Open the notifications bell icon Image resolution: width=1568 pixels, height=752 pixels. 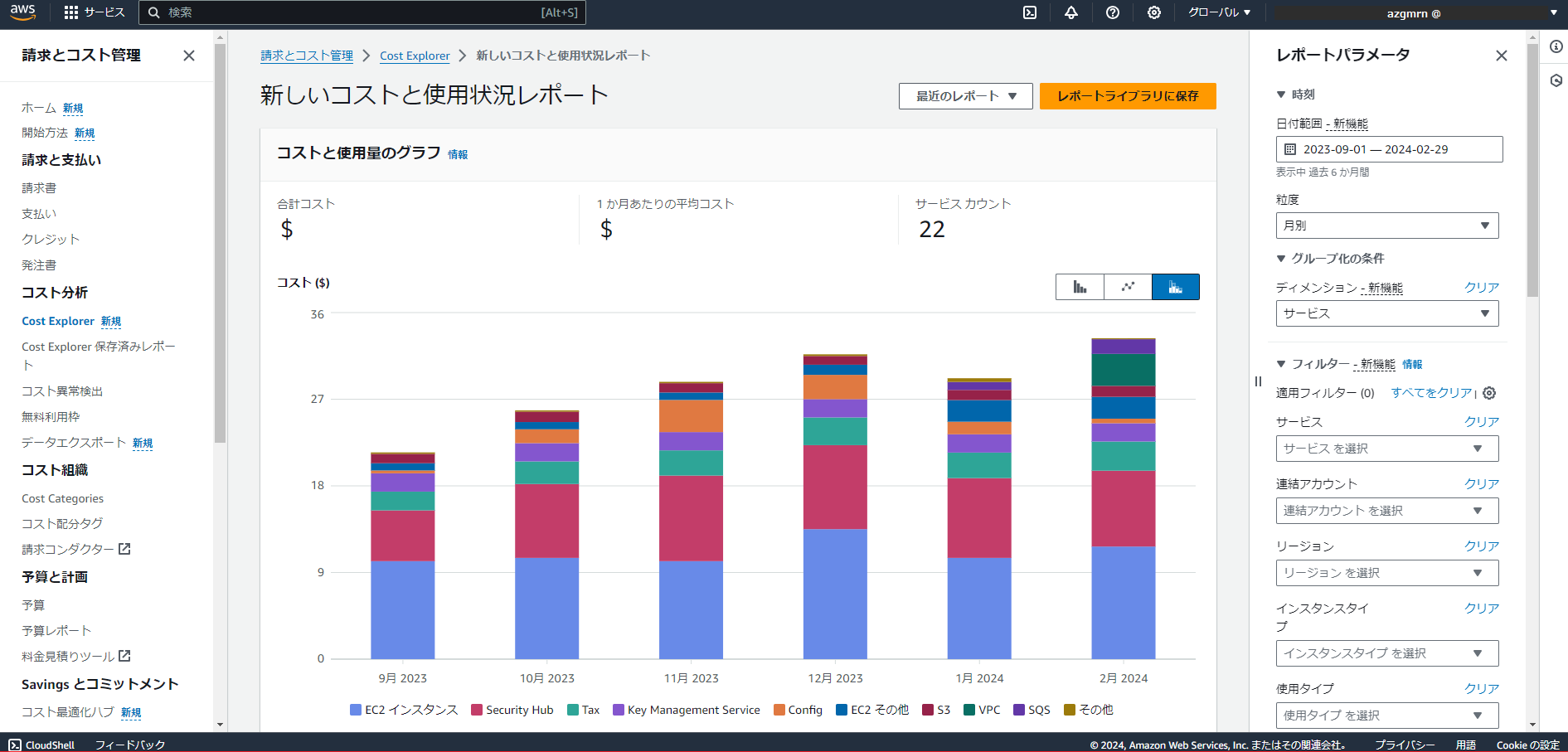pos(1070,12)
